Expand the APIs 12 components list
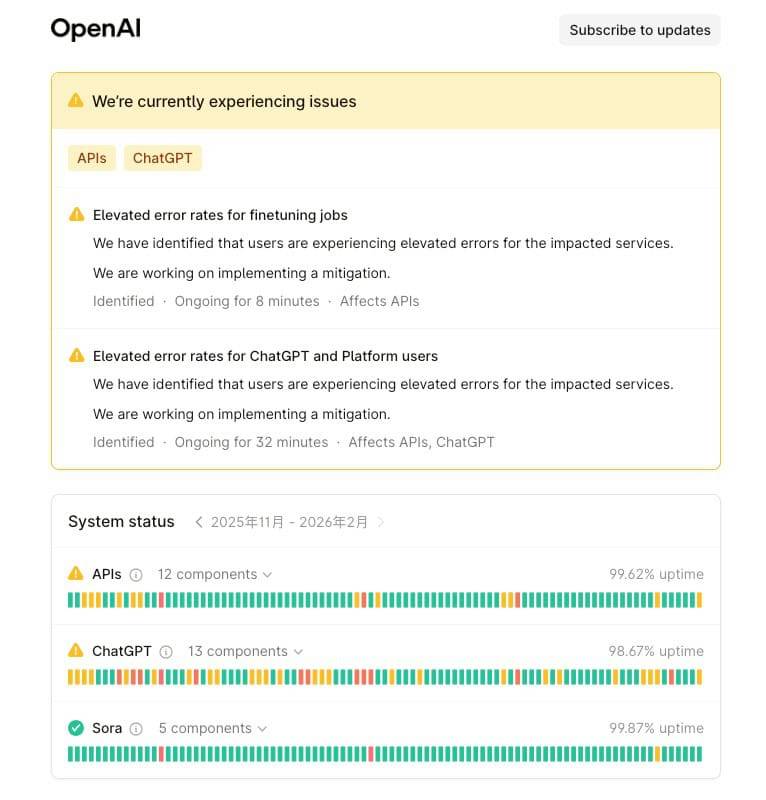Viewport: 766px width, 800px height. [214, 574]
